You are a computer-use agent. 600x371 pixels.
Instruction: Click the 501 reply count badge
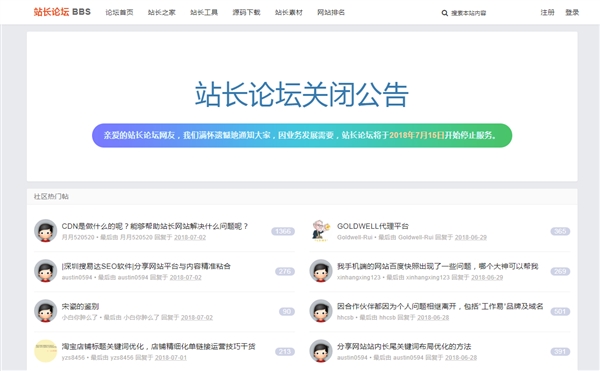[x=560, y=311]
